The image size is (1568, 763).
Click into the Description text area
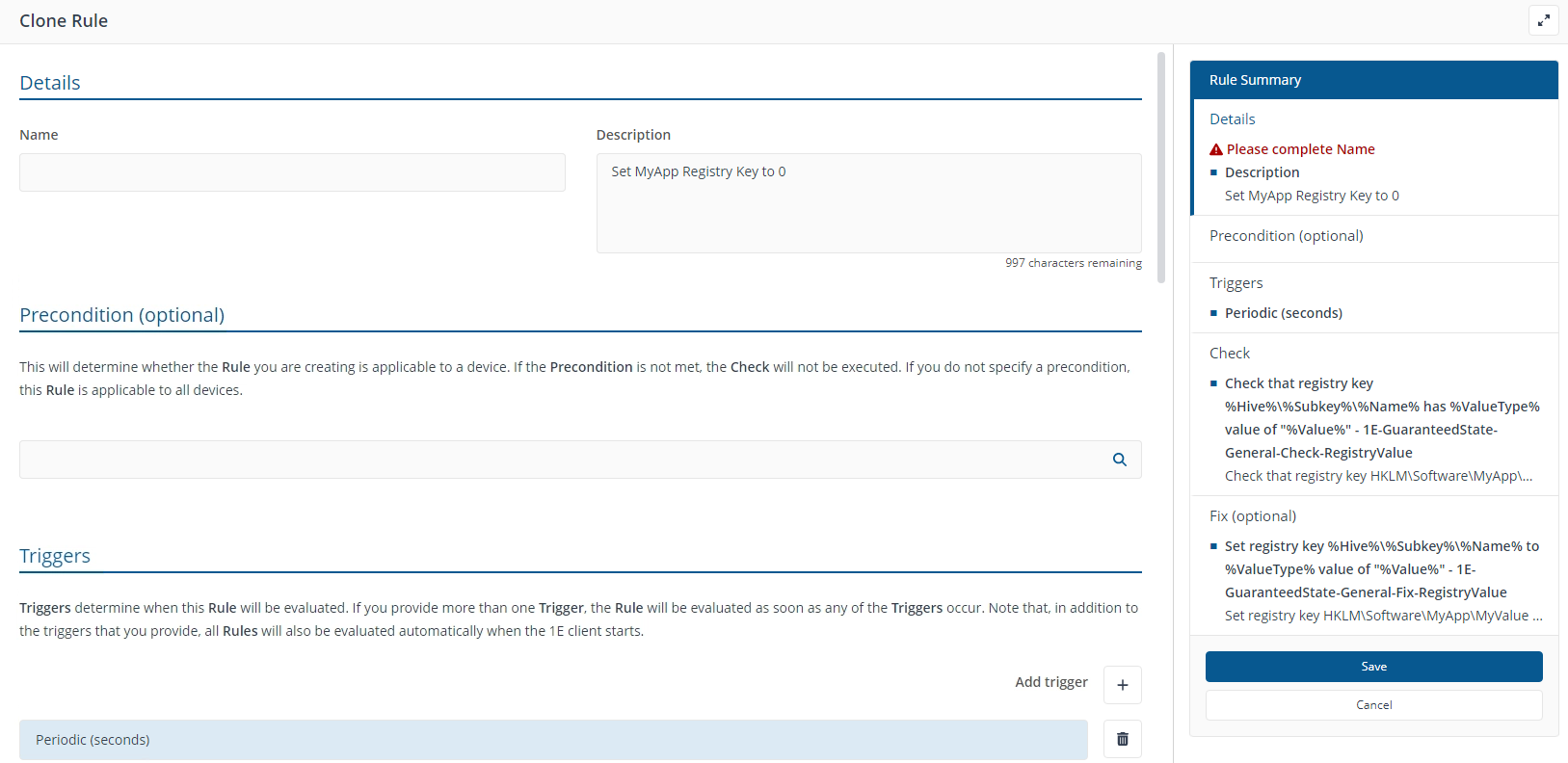(x=868, y=203)
